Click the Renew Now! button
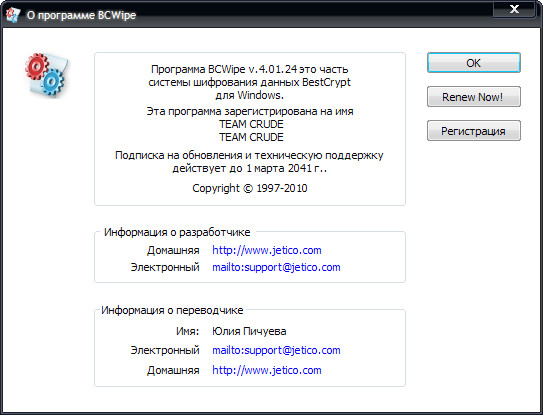The image size is (543, 415). tap(473, 97)
